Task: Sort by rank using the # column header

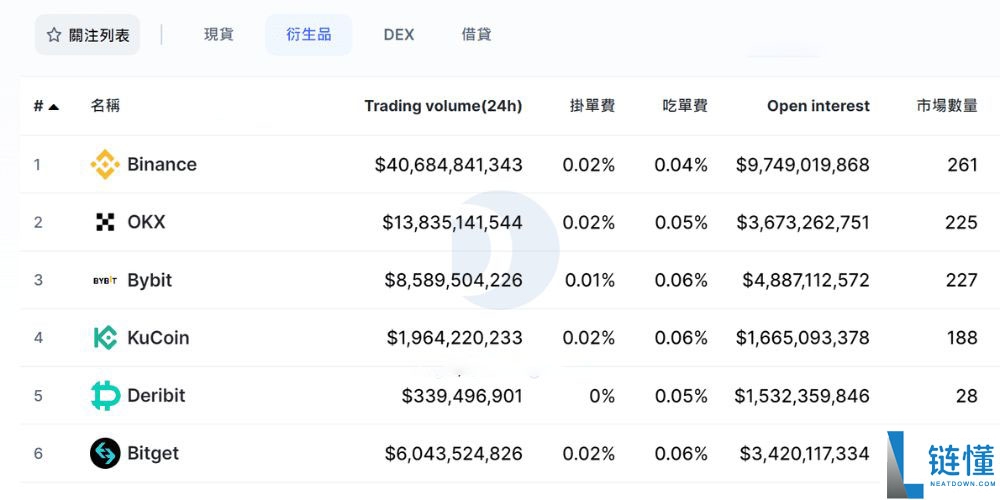Action: tap(46, 106)
